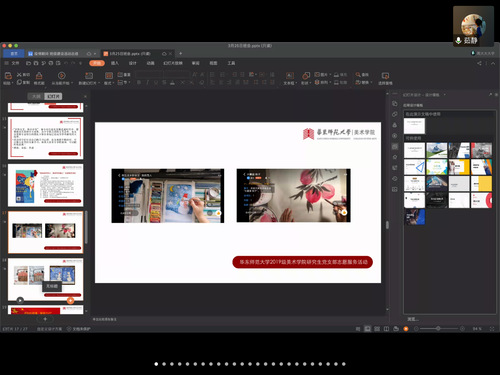
Task: Click the share icon at ribbon right
Action: point(479,63)
